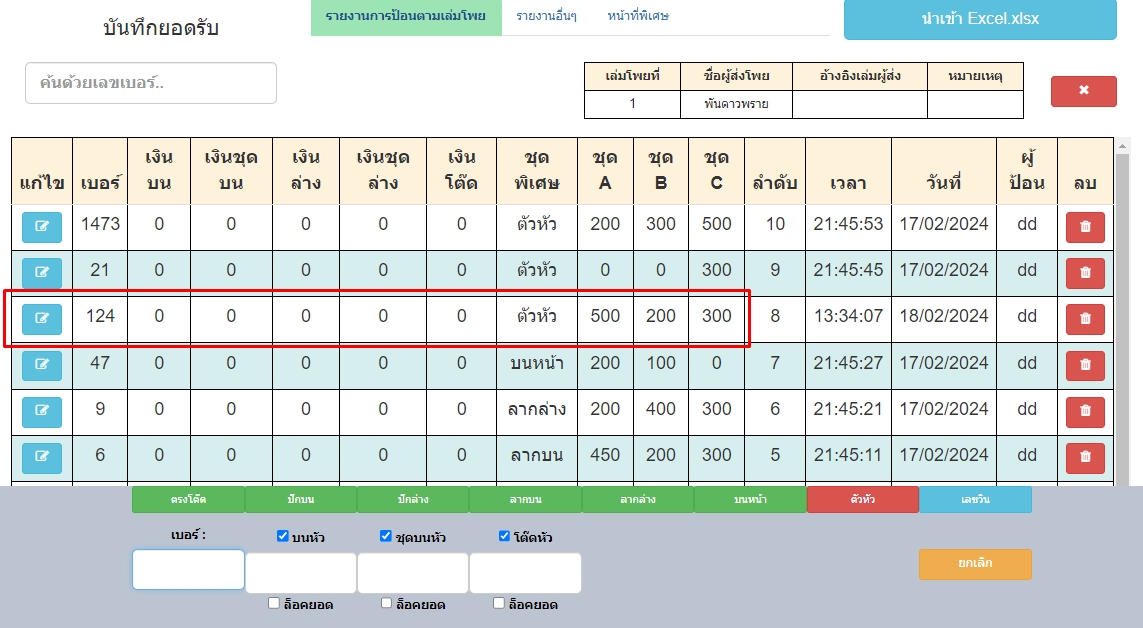Click the edit icon for number 1473

coord(42,227)
